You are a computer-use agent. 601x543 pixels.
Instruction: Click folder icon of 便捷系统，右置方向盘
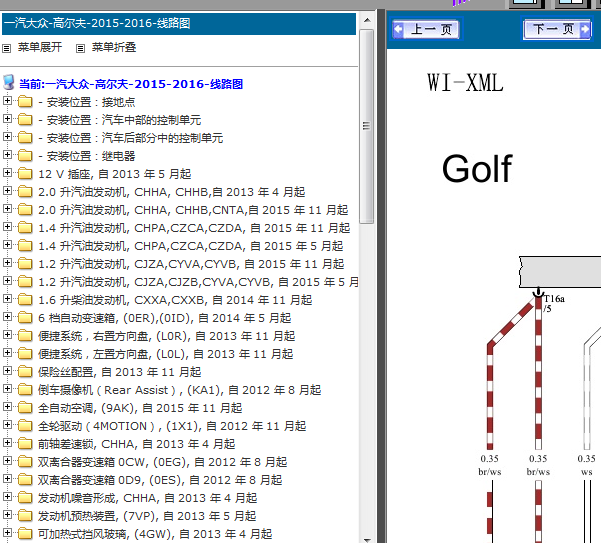pos(25,336)
